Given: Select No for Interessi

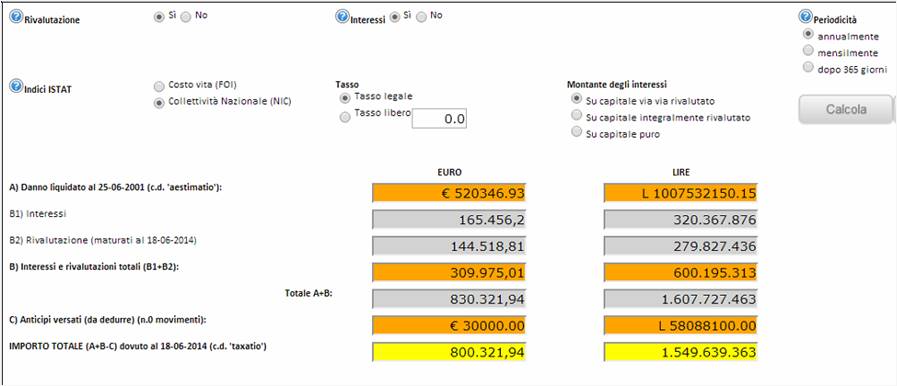Looking at the screenshot, I should click(x=422, y=17).
